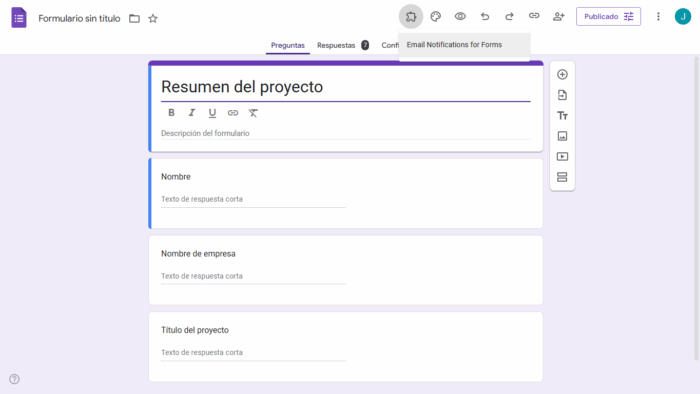Click short answer field under Título del proyecto
Image resolution: width=700 pixels, height=394 pixels.
click(253, 353)
